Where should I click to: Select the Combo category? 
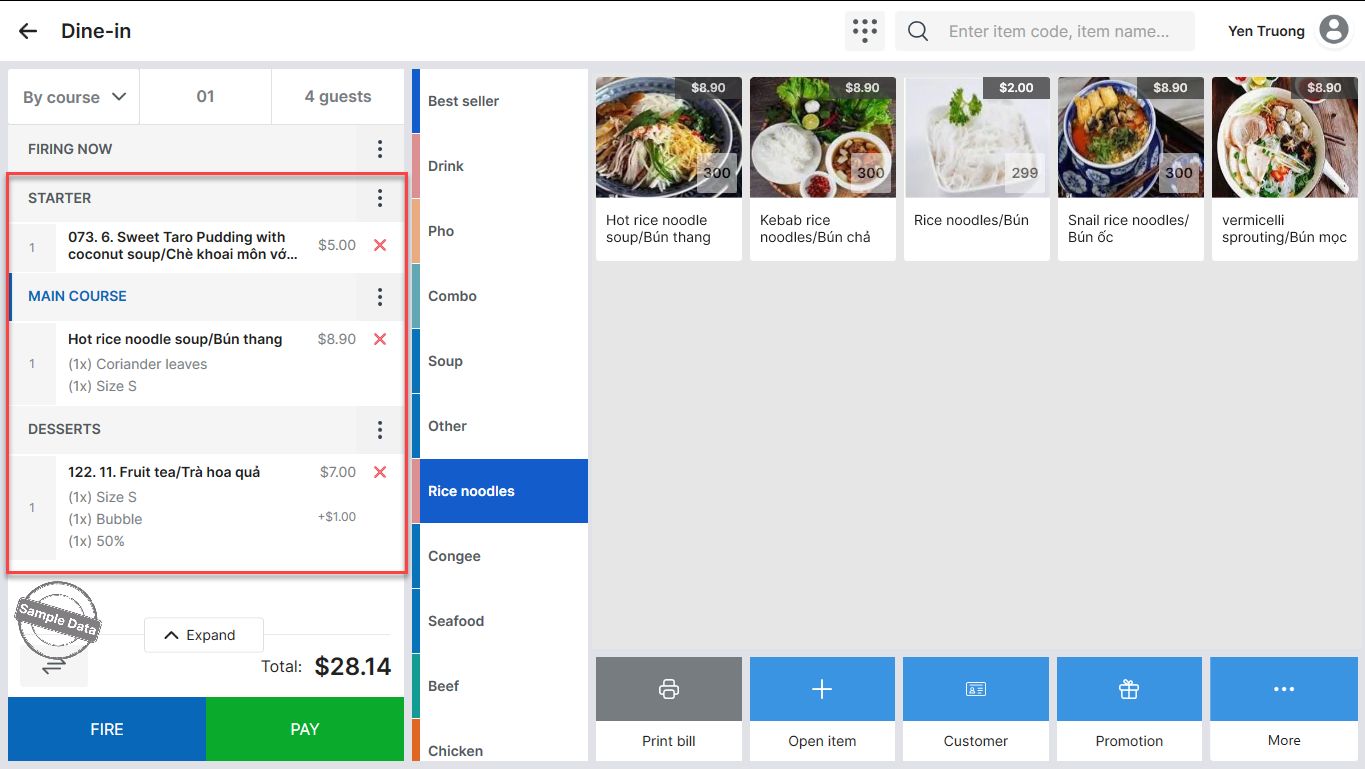point(500,296)
